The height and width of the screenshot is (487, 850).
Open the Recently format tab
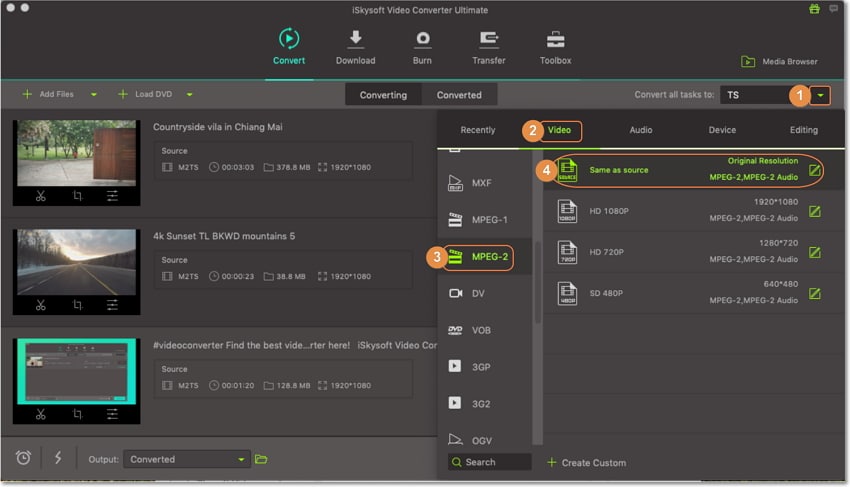(478, 130)
